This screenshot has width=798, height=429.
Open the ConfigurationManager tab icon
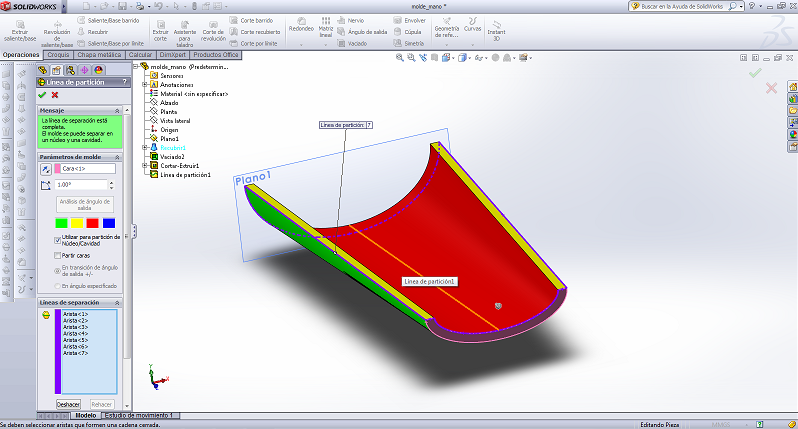click(70, 70)
